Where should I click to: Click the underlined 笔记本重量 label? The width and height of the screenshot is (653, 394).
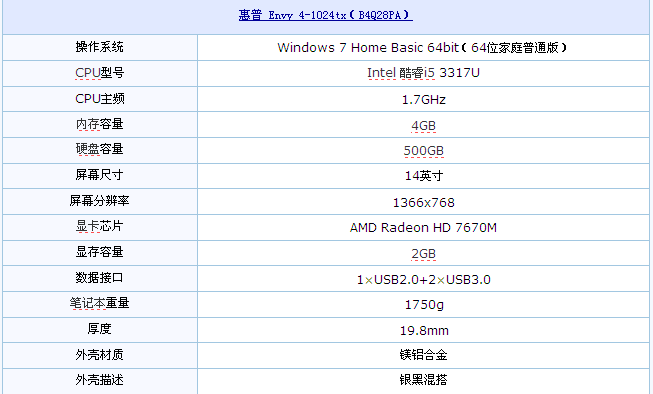[100, 303]
